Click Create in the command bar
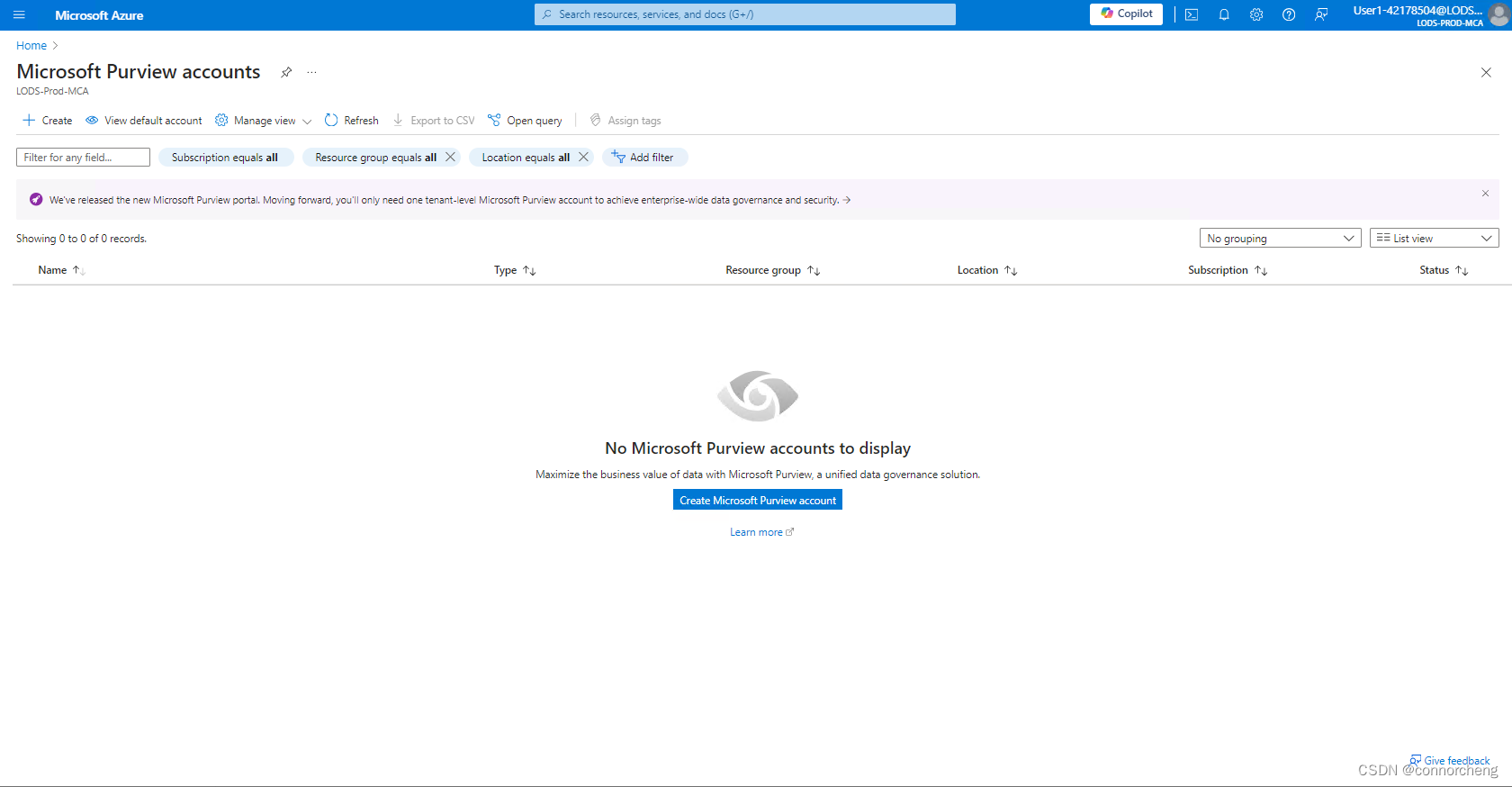 (48, 121)
